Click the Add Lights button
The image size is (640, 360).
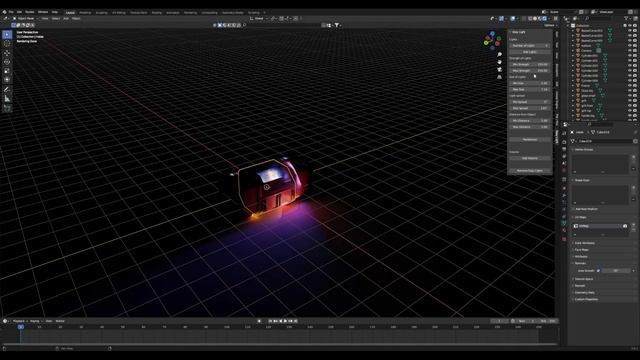click(529, 52)
